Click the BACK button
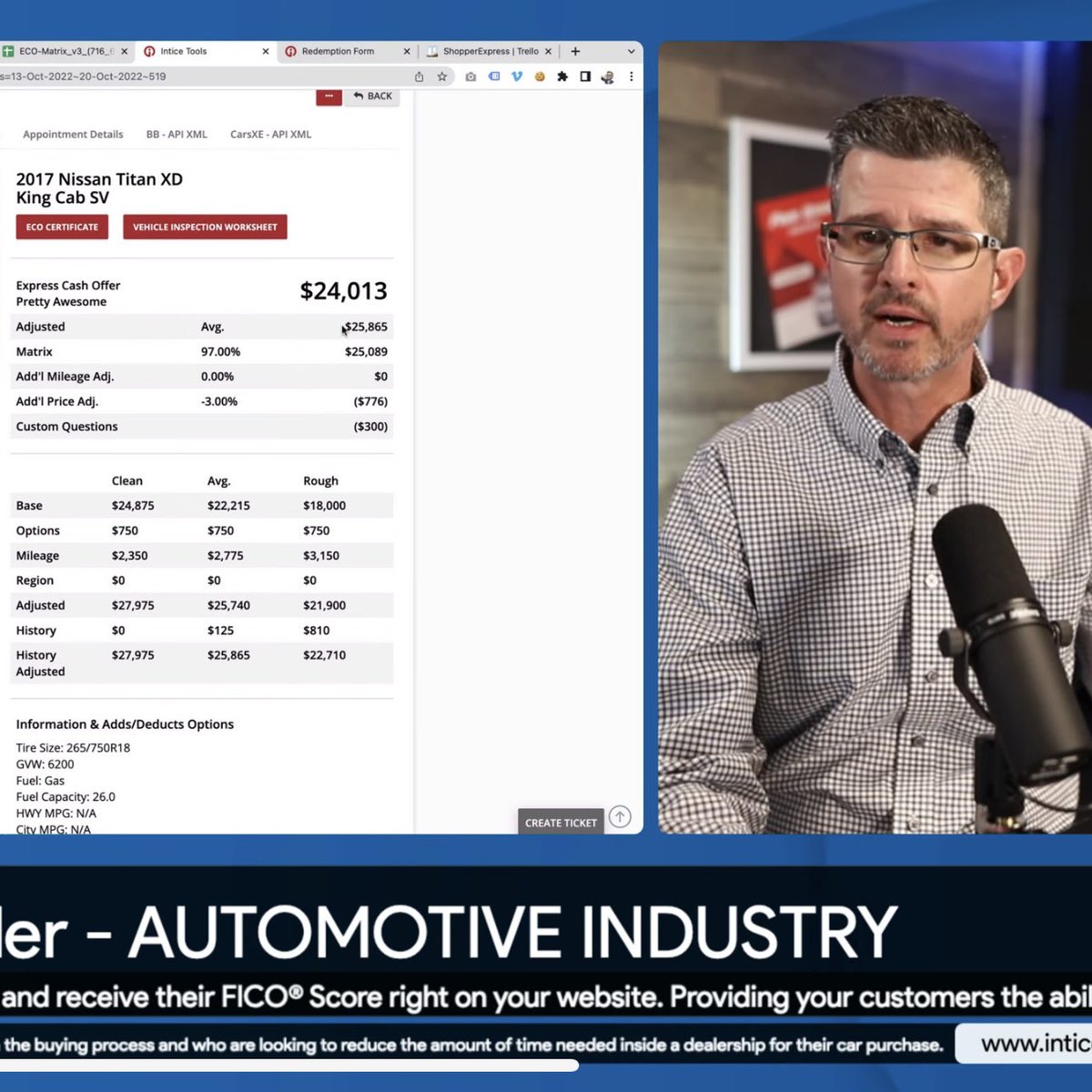Screen dimensions: 1092x1092 (373, 96)
